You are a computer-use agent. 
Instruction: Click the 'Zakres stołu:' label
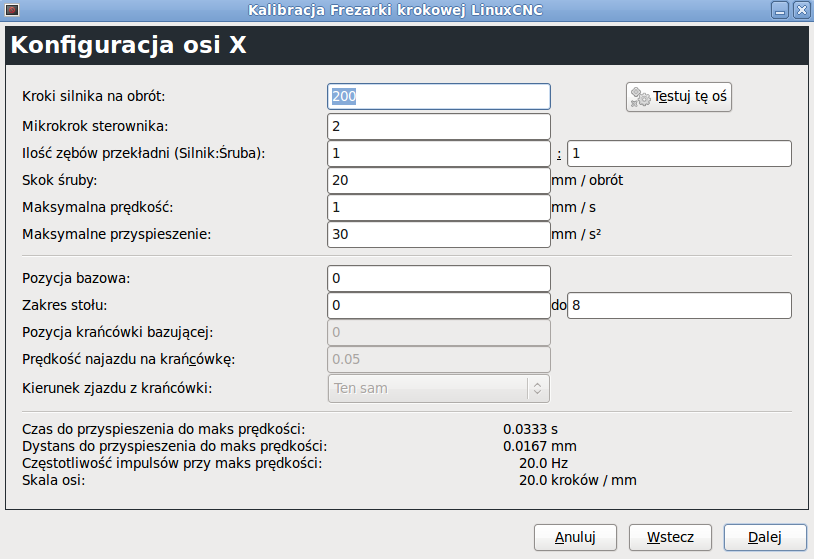point(64,305)
